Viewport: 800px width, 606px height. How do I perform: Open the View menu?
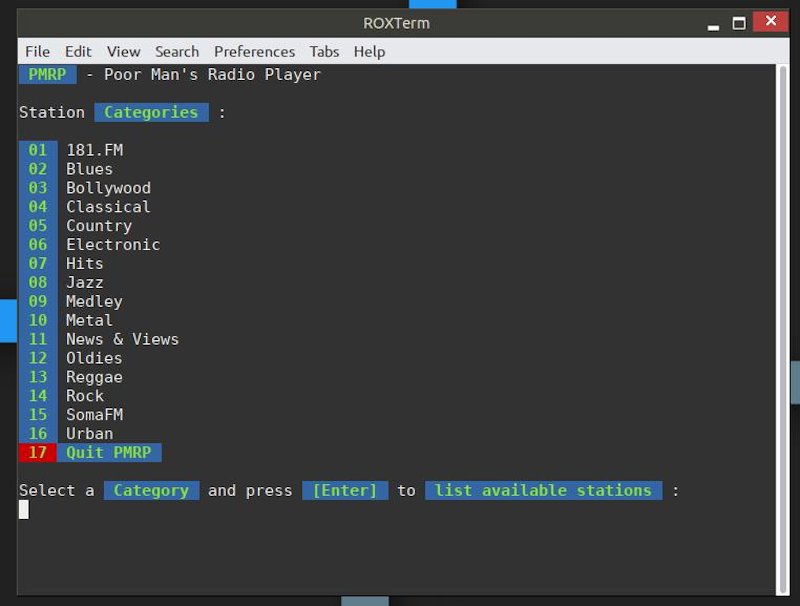(x=123, y=51)
